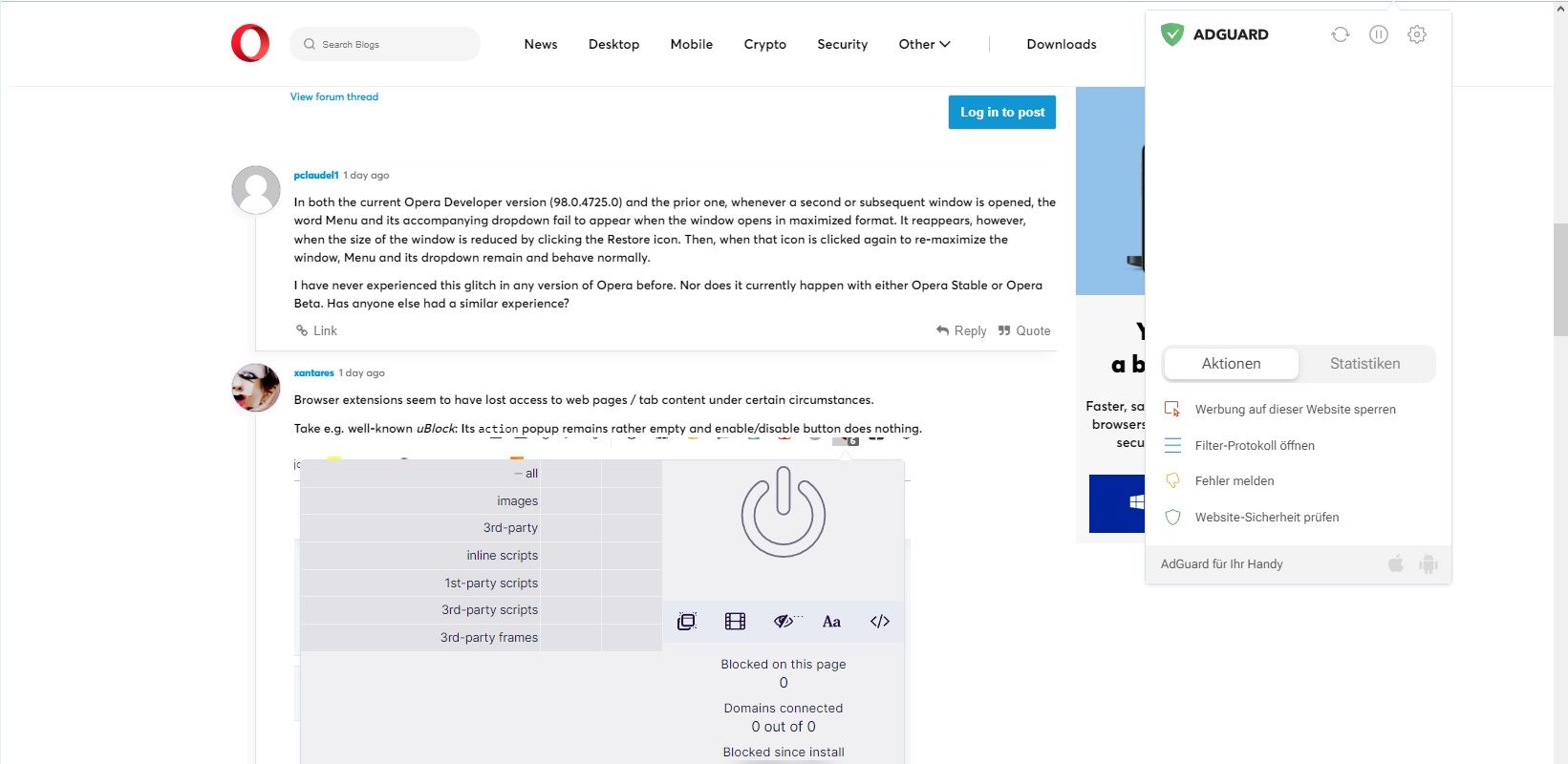Quote pclaudel1's post
Viewport: 1568px width, 764px height.
[x=1024, y=330]
